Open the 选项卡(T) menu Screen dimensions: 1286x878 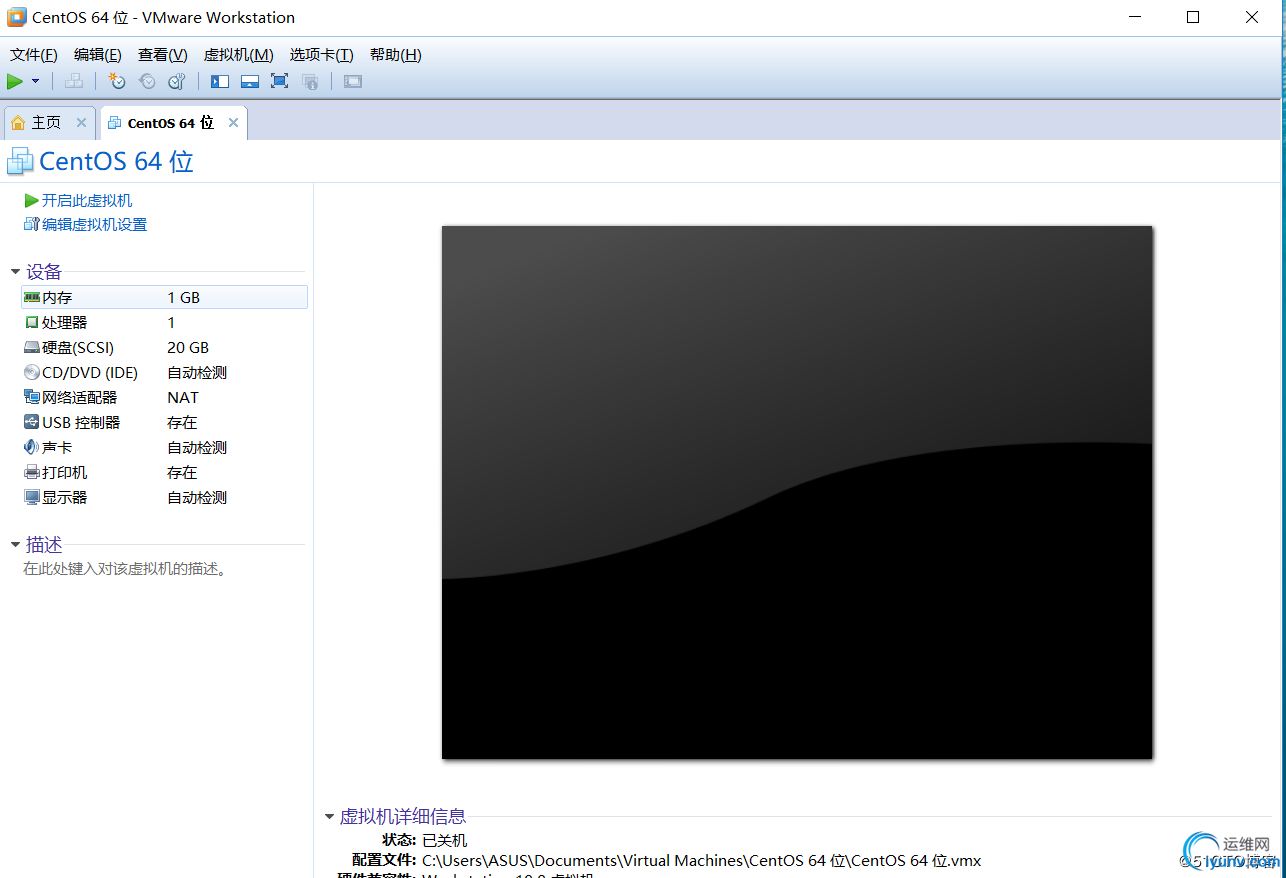[x=322, y=55]
